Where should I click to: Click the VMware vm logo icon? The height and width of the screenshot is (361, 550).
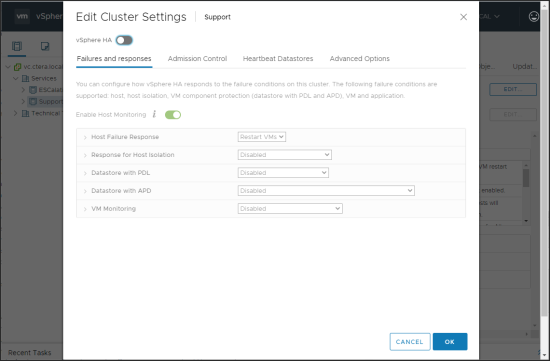pyautogui.click(x=22, y=16)
